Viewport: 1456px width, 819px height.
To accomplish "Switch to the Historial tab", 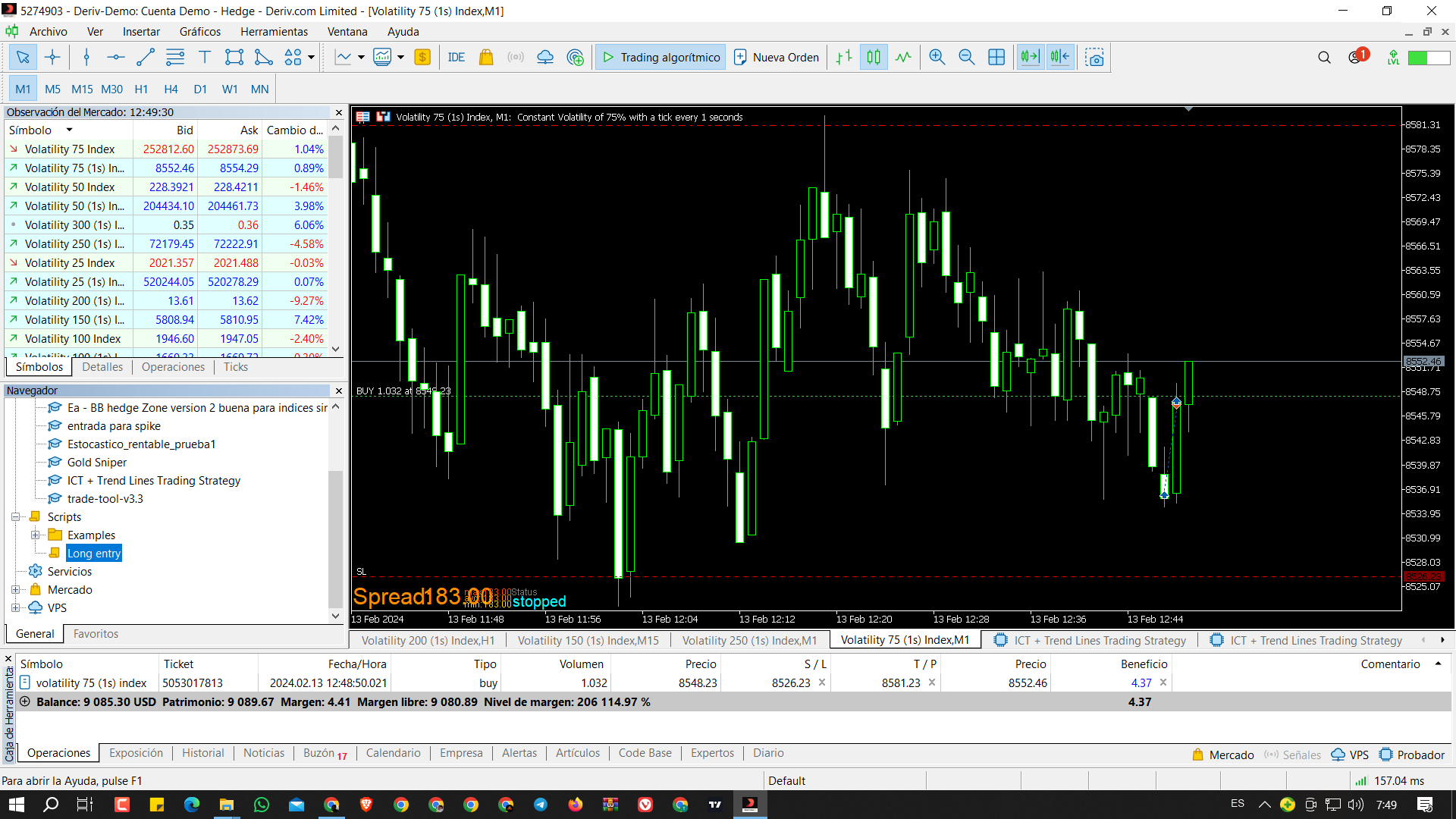I will click(x=203, y=753).
